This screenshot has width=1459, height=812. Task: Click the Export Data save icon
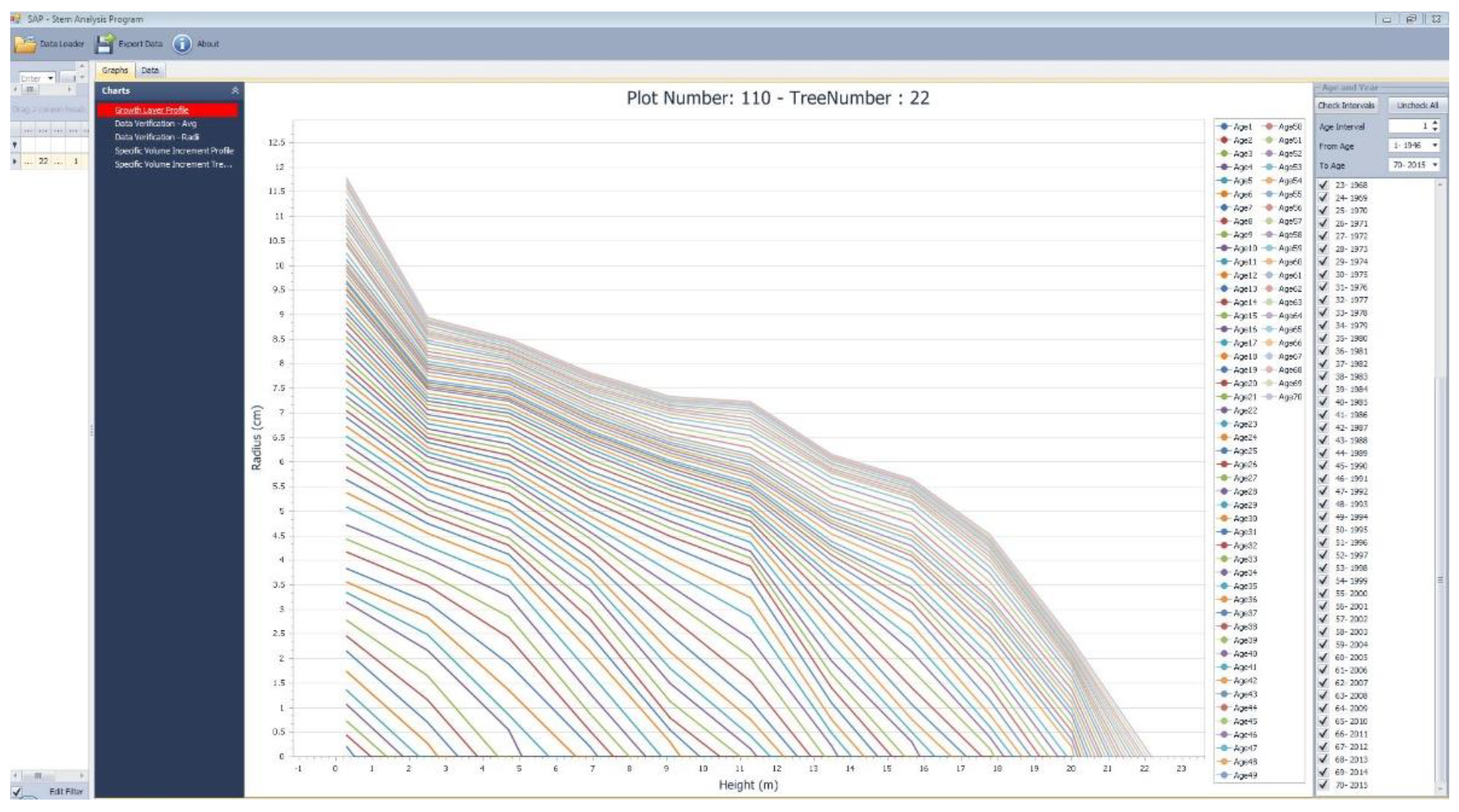click(x=105, y=43)
